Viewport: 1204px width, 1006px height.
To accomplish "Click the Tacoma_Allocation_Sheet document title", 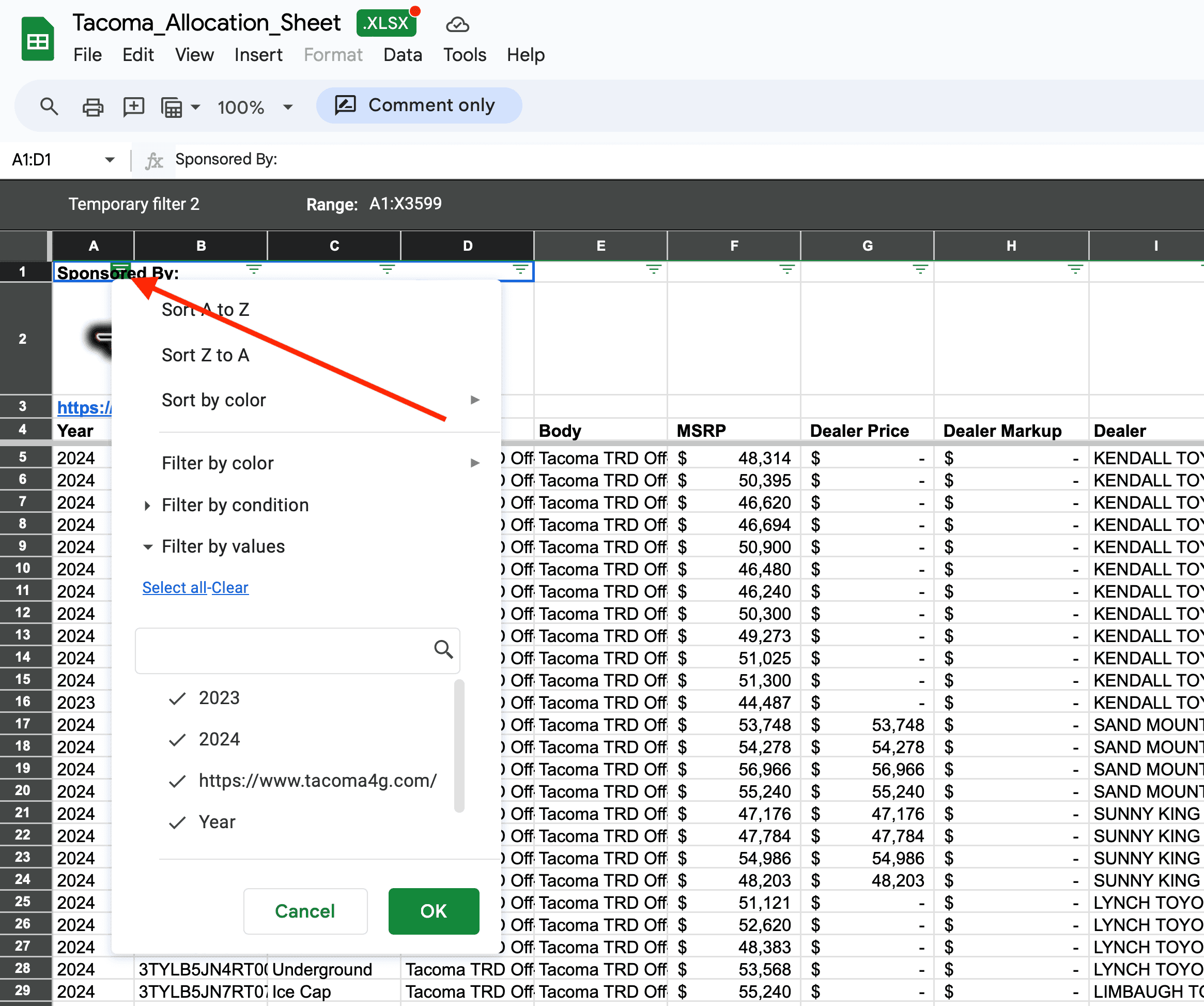I will [206, 23].
